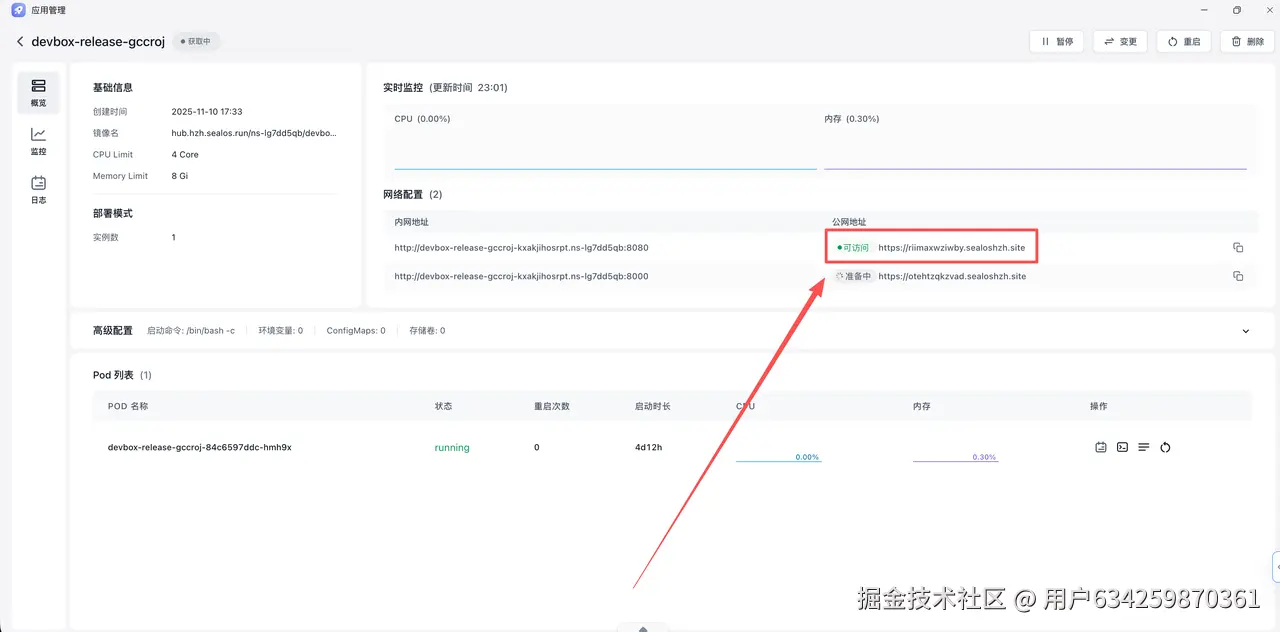Open the riimaxwziwby.sealoshzh.site public link
The width and height of the screenshot is (1280, 632).
952,248
